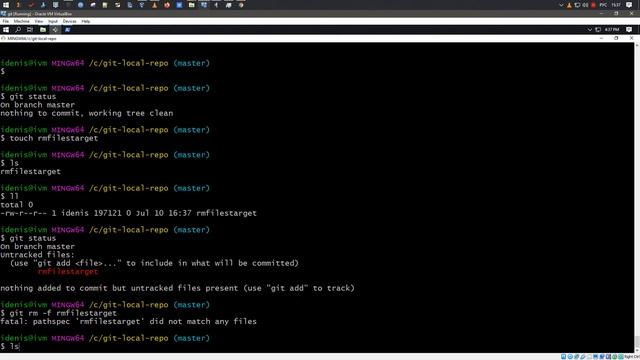The width and height of the screenshot is (640, 360).
Task: Click the host network tray icon
Action: [x=577, y=5]
